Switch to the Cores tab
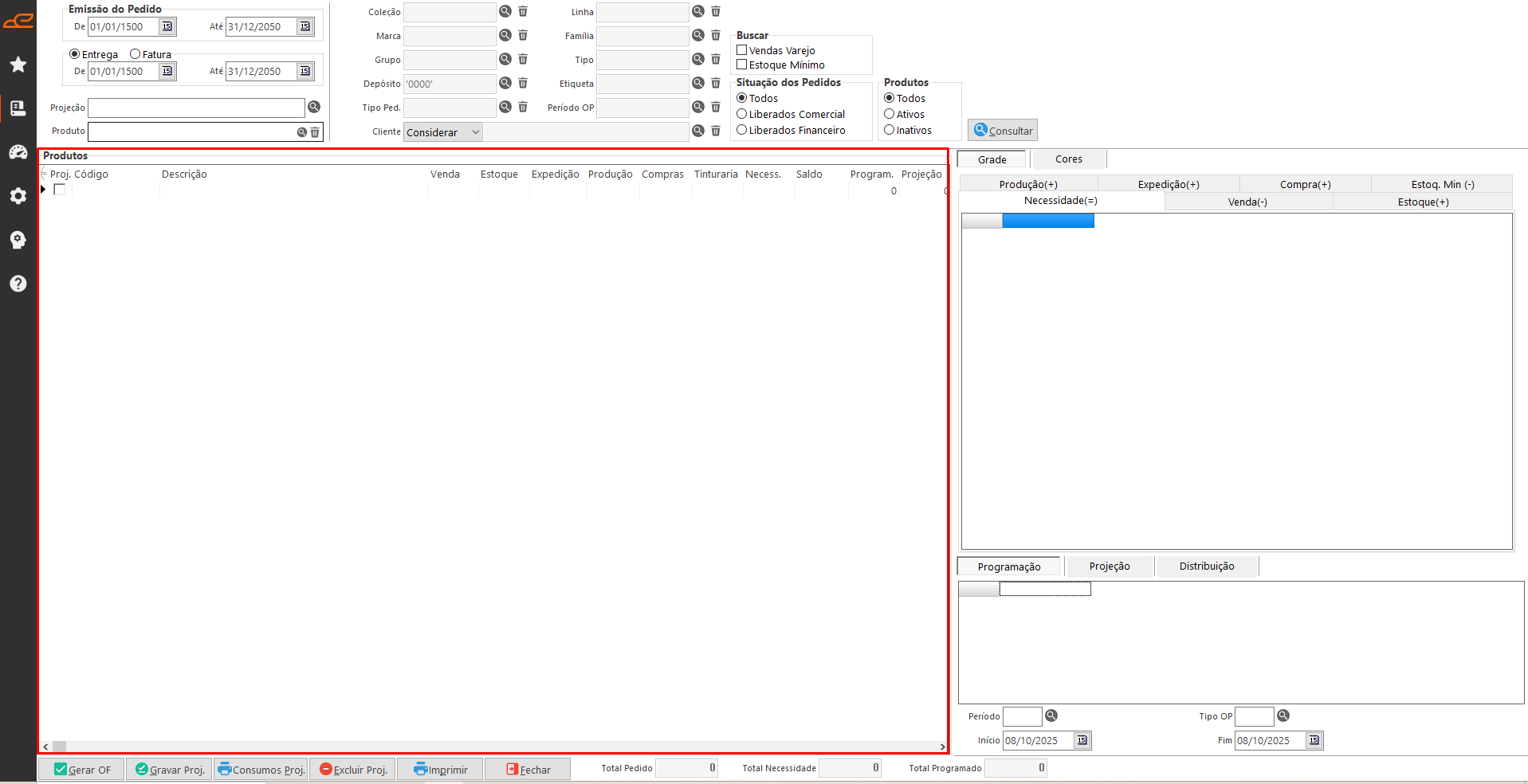 click(x=1068, y=159)
